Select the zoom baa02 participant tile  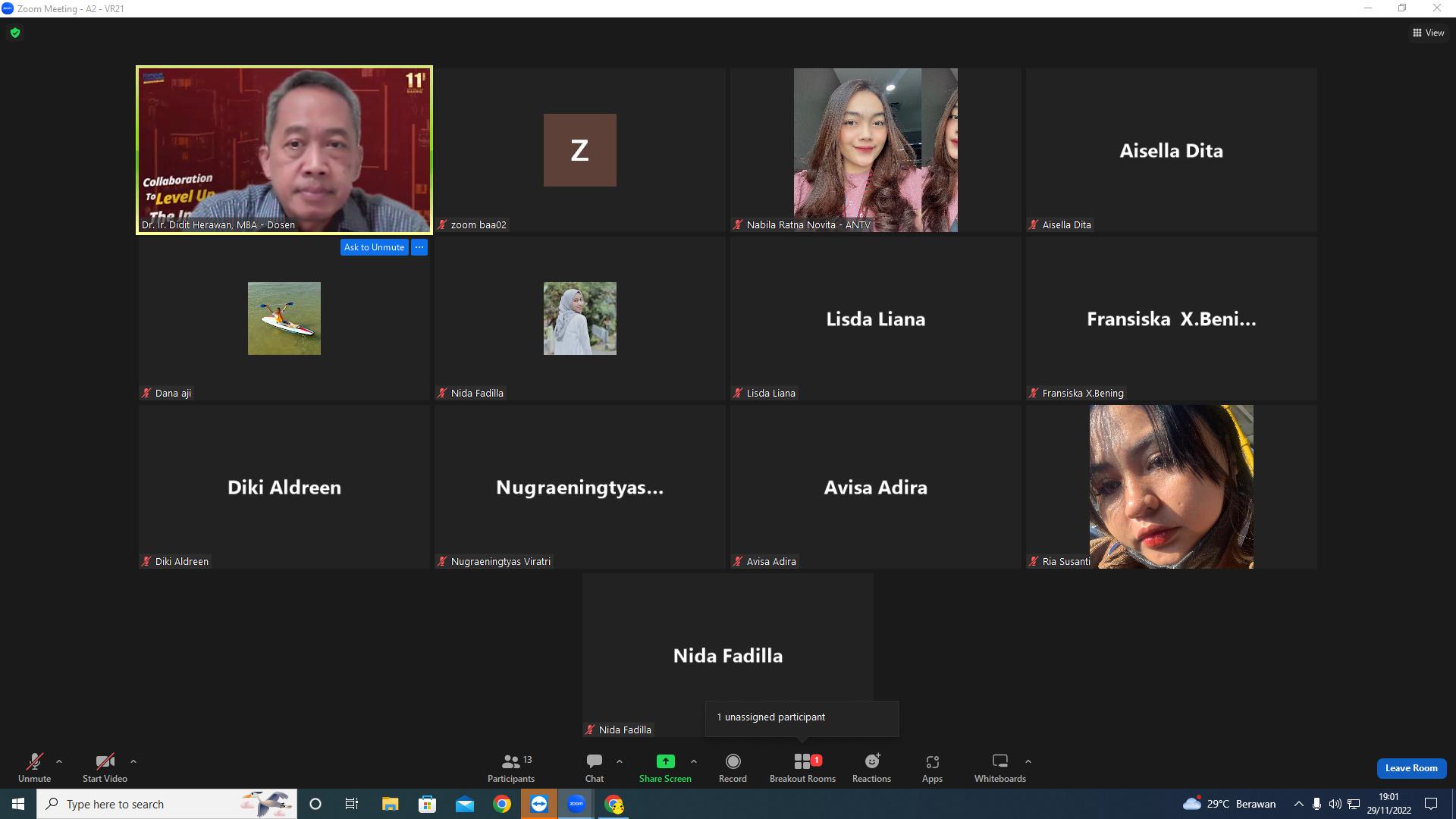click(x=580, y=150)
